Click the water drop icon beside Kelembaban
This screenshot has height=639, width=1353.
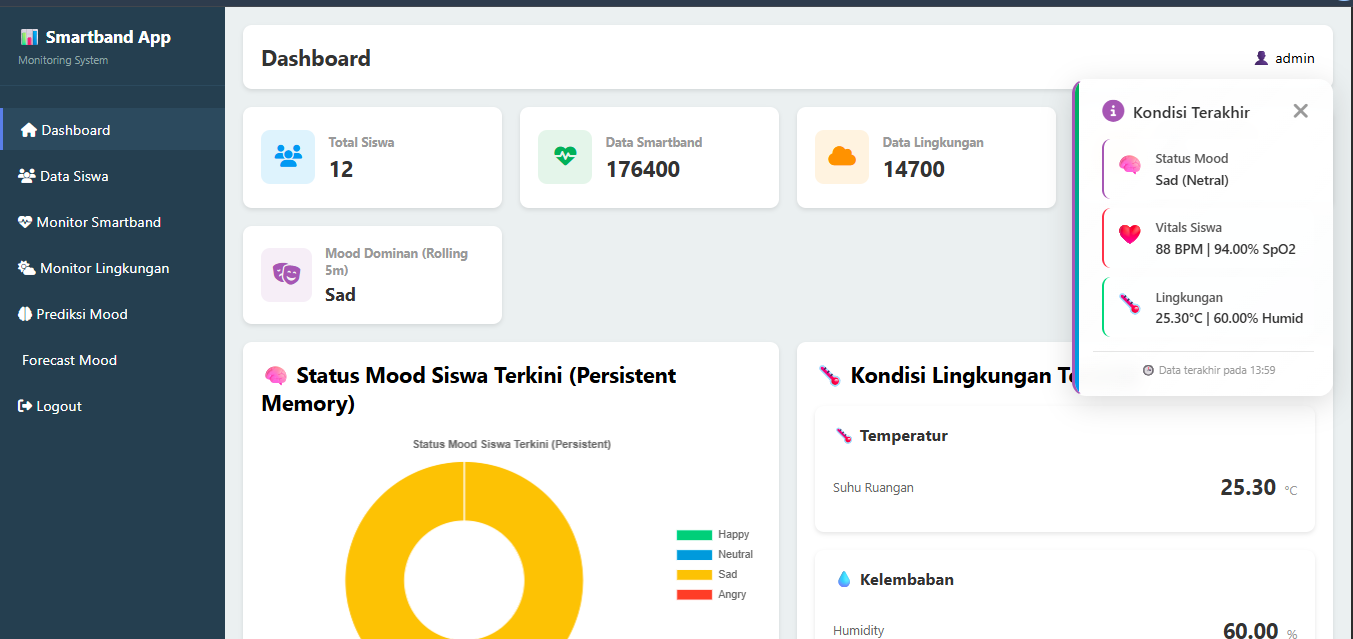[844, 580]
